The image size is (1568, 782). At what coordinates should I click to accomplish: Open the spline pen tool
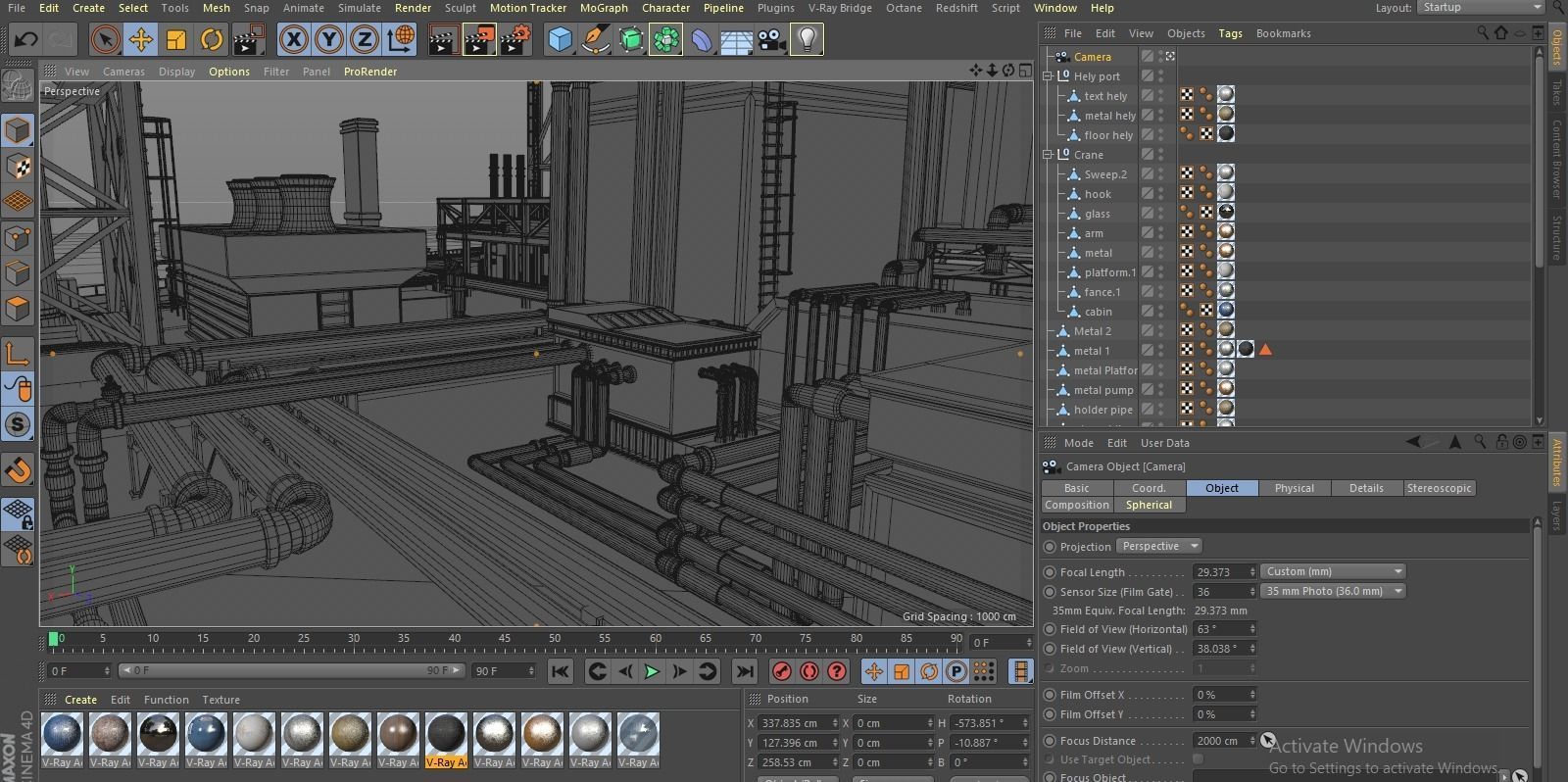pos(595,40)
